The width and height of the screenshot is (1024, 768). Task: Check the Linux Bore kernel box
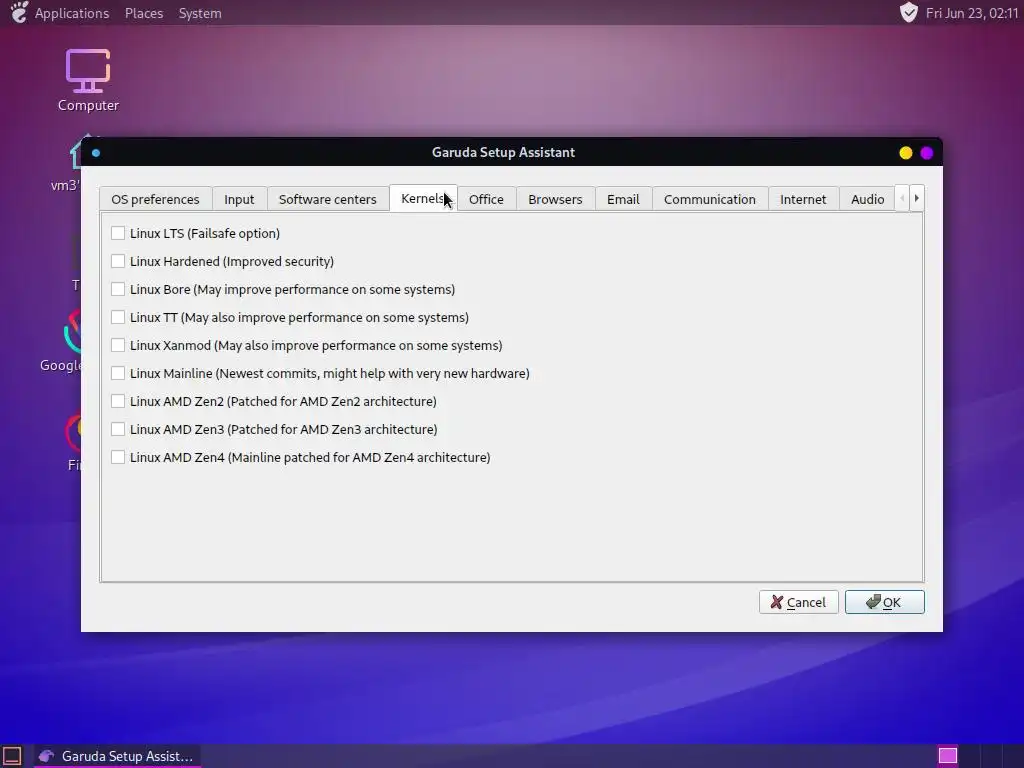click(118, 289)
